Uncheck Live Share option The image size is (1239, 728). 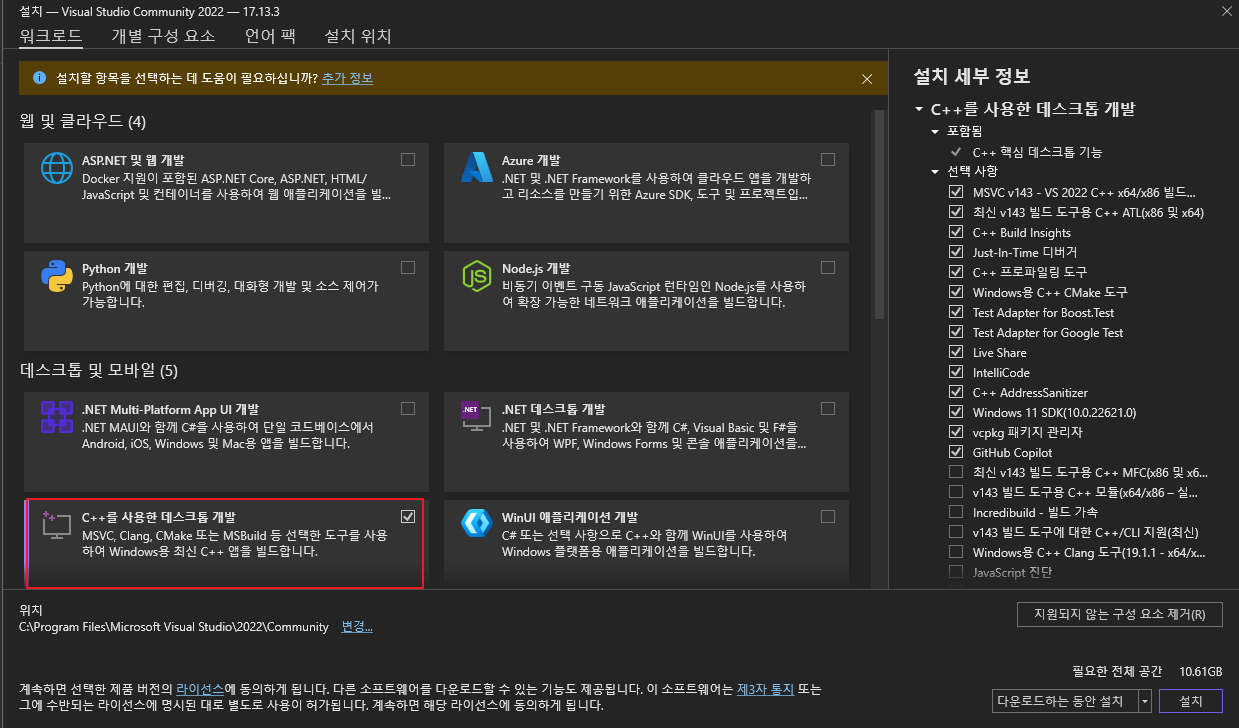(x=956, y=352)
